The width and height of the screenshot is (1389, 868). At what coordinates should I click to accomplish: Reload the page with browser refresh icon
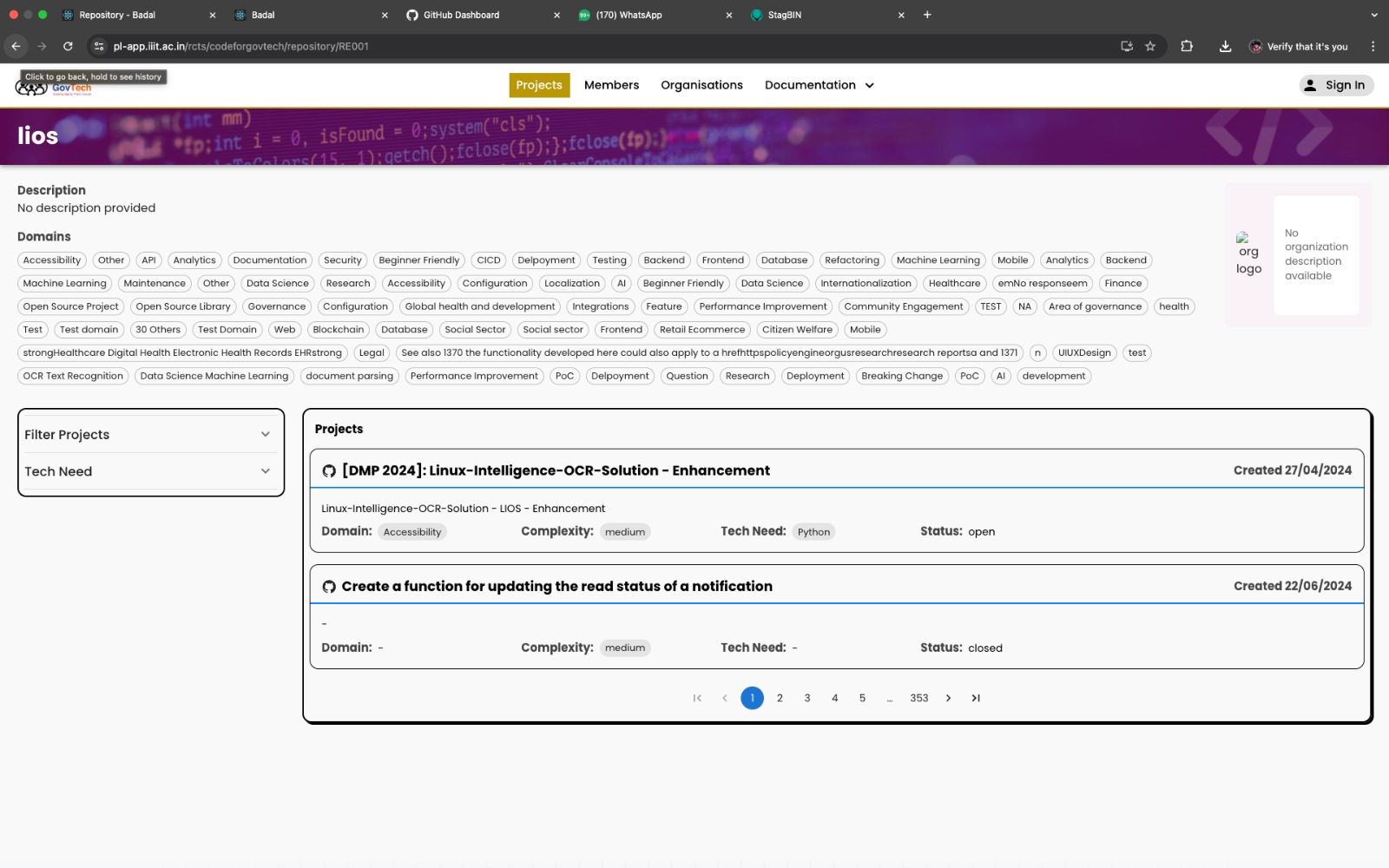[x=68, y=47]
